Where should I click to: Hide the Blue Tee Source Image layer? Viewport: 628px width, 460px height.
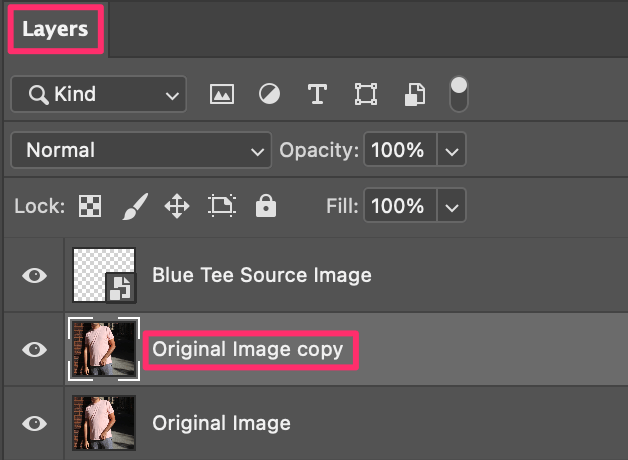coord(34,275)
